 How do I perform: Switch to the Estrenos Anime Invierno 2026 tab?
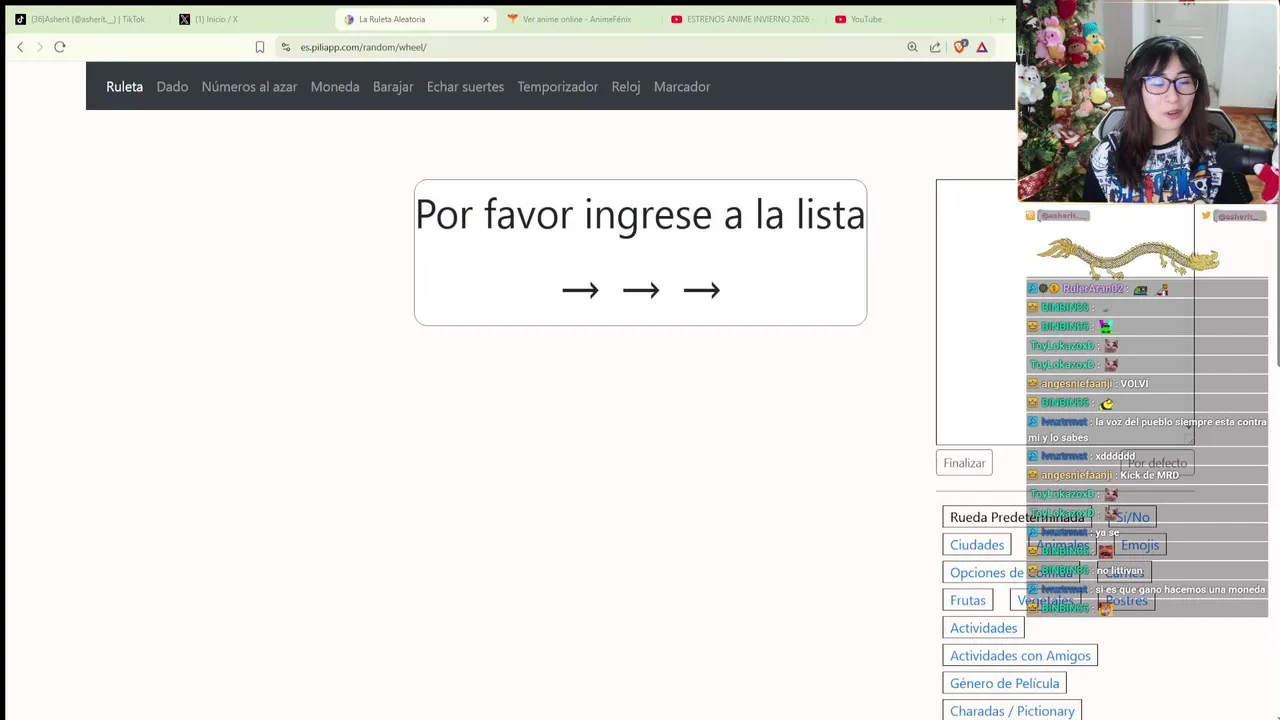click(742, 19)
